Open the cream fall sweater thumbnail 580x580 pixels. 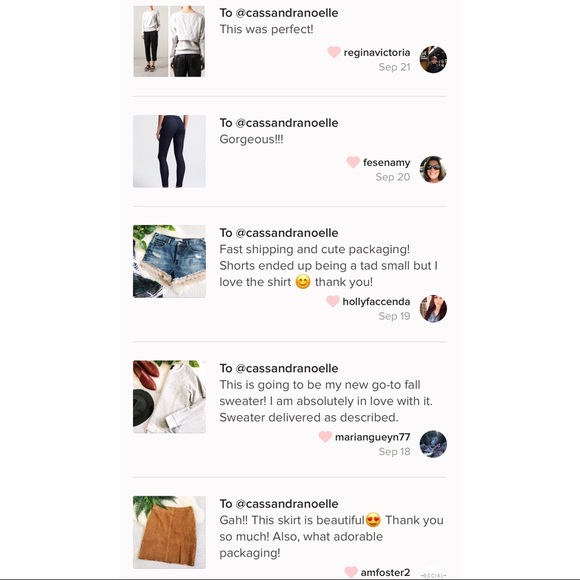[x=169, y=397]
